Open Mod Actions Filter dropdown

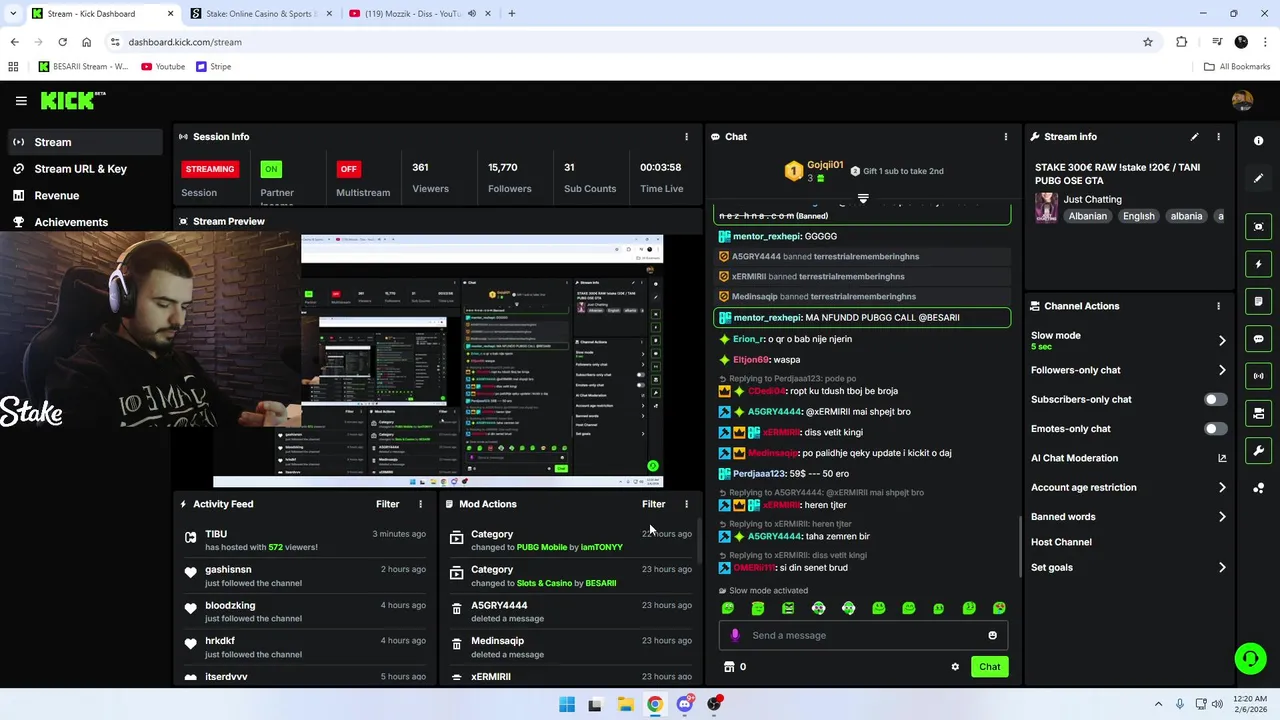653,504
